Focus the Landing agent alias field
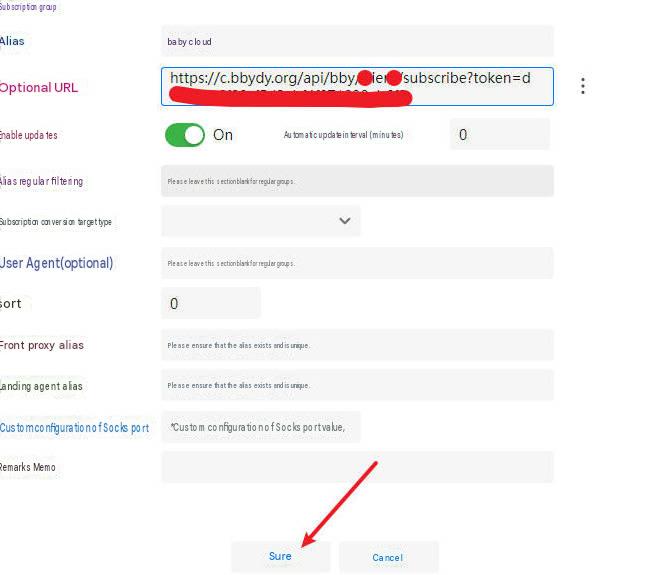The image size is (652, 575). [x=357, y=385]
